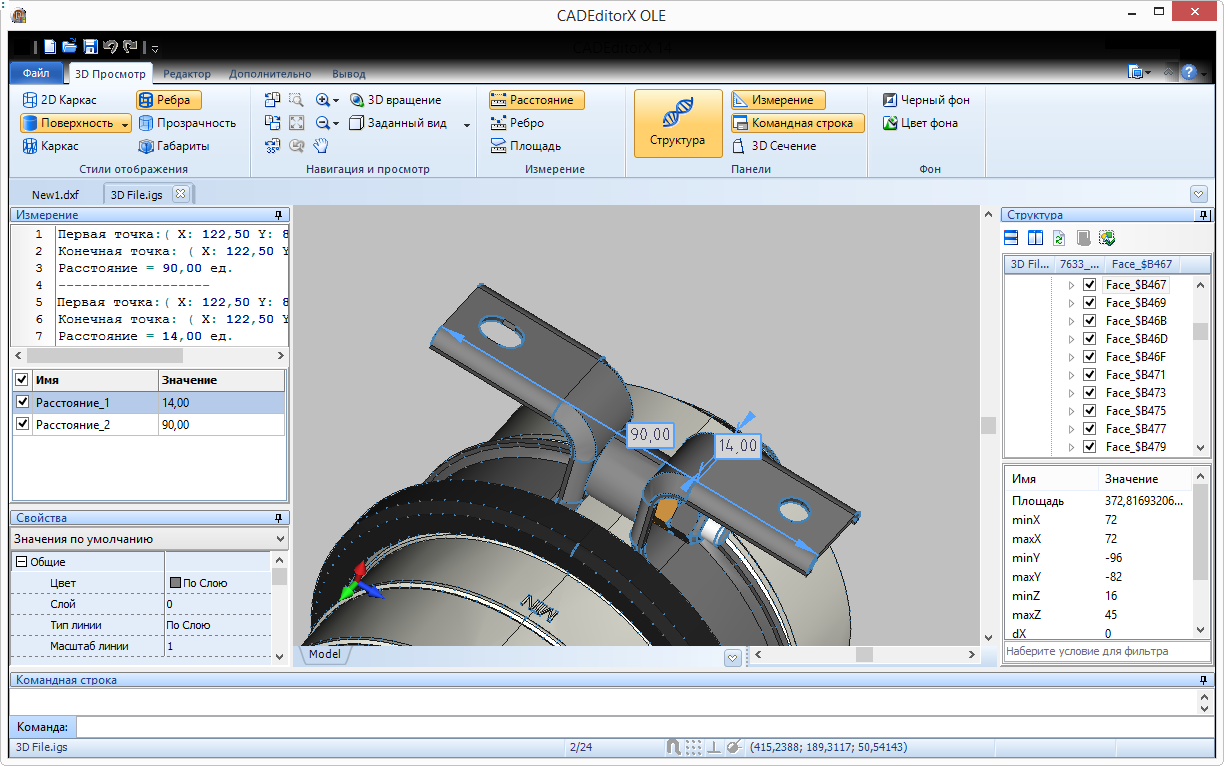Click the Черный фон background option
This screenshot has height=766, width=1224.
925,100
